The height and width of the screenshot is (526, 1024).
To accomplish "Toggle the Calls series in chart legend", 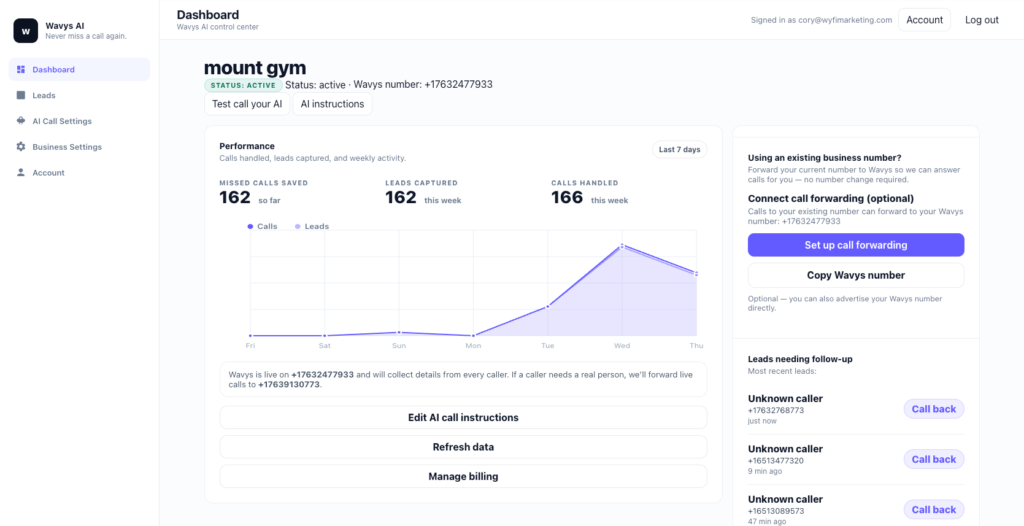I will point(262,227).
